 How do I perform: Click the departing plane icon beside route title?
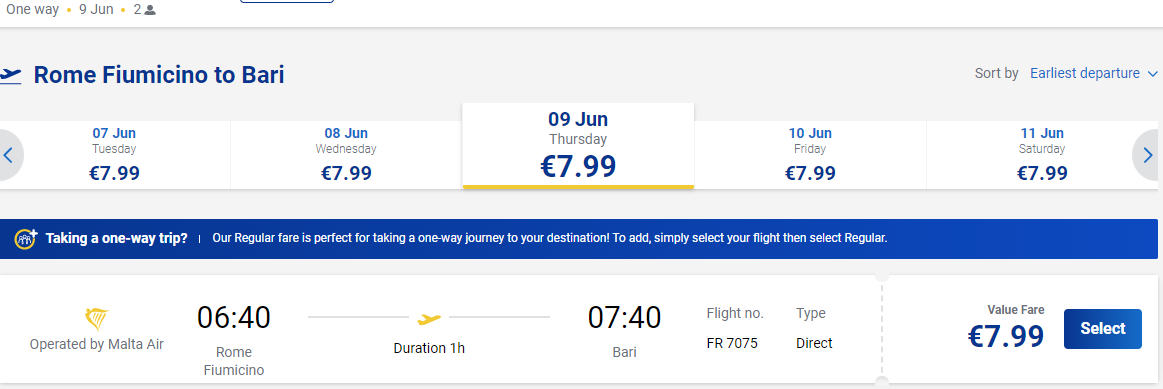(10, 75)
